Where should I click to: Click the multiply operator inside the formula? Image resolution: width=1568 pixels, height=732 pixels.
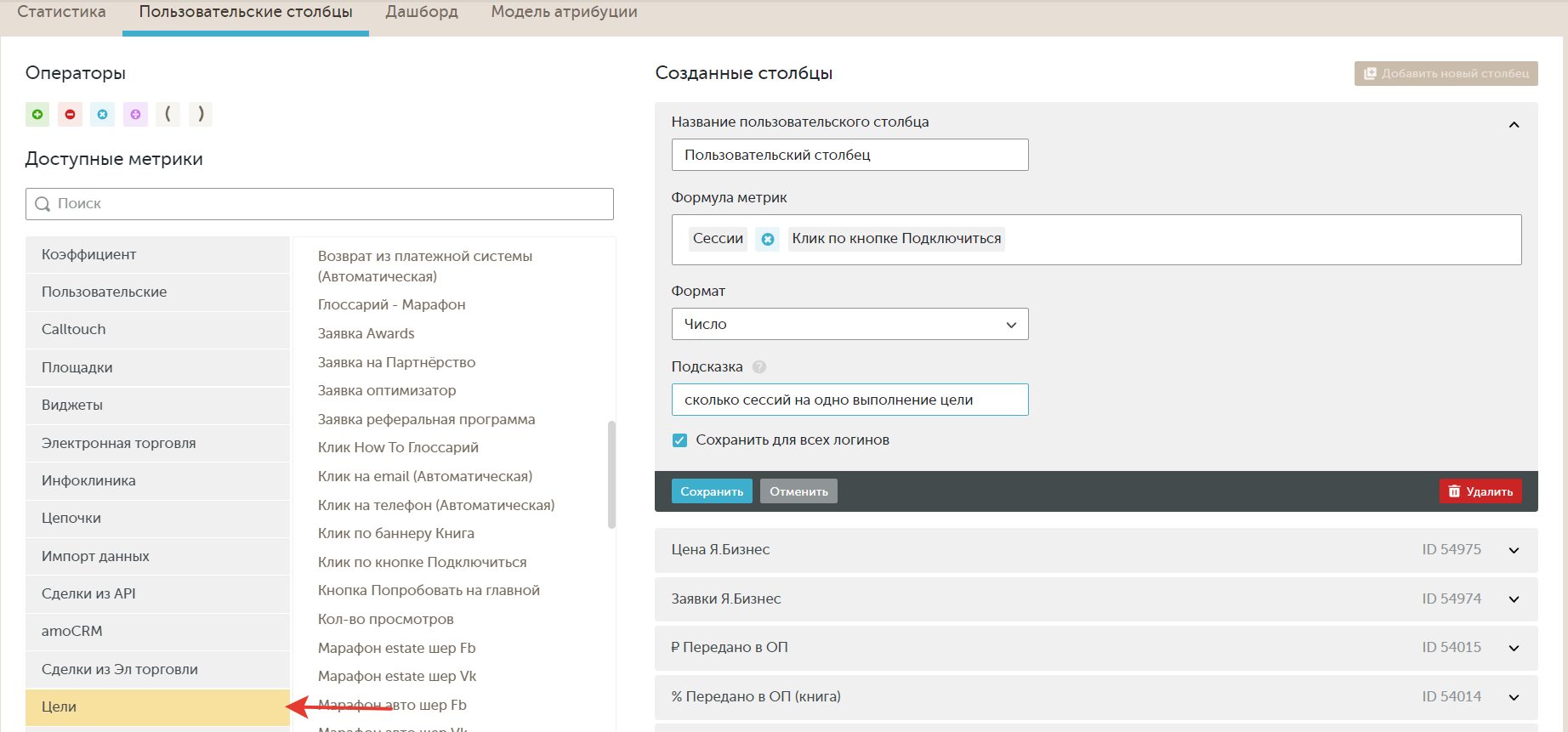tap(768, 239)
